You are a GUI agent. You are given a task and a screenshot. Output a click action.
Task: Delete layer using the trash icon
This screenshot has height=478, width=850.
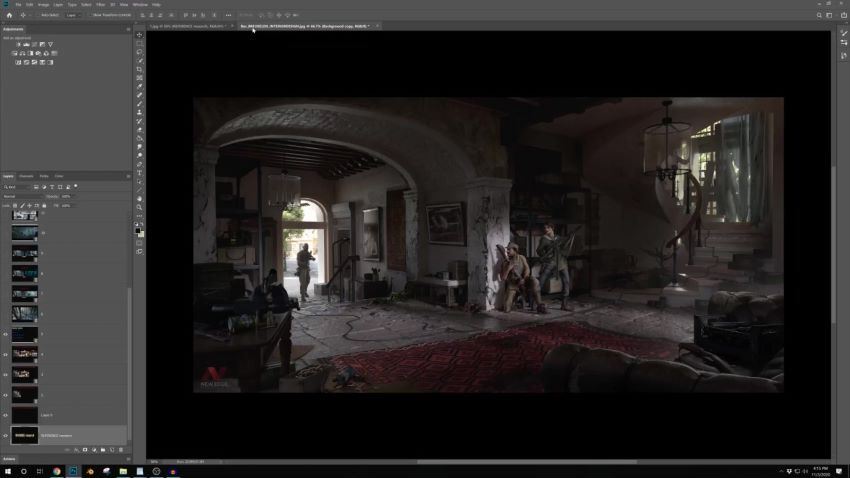tap(121, 450)
